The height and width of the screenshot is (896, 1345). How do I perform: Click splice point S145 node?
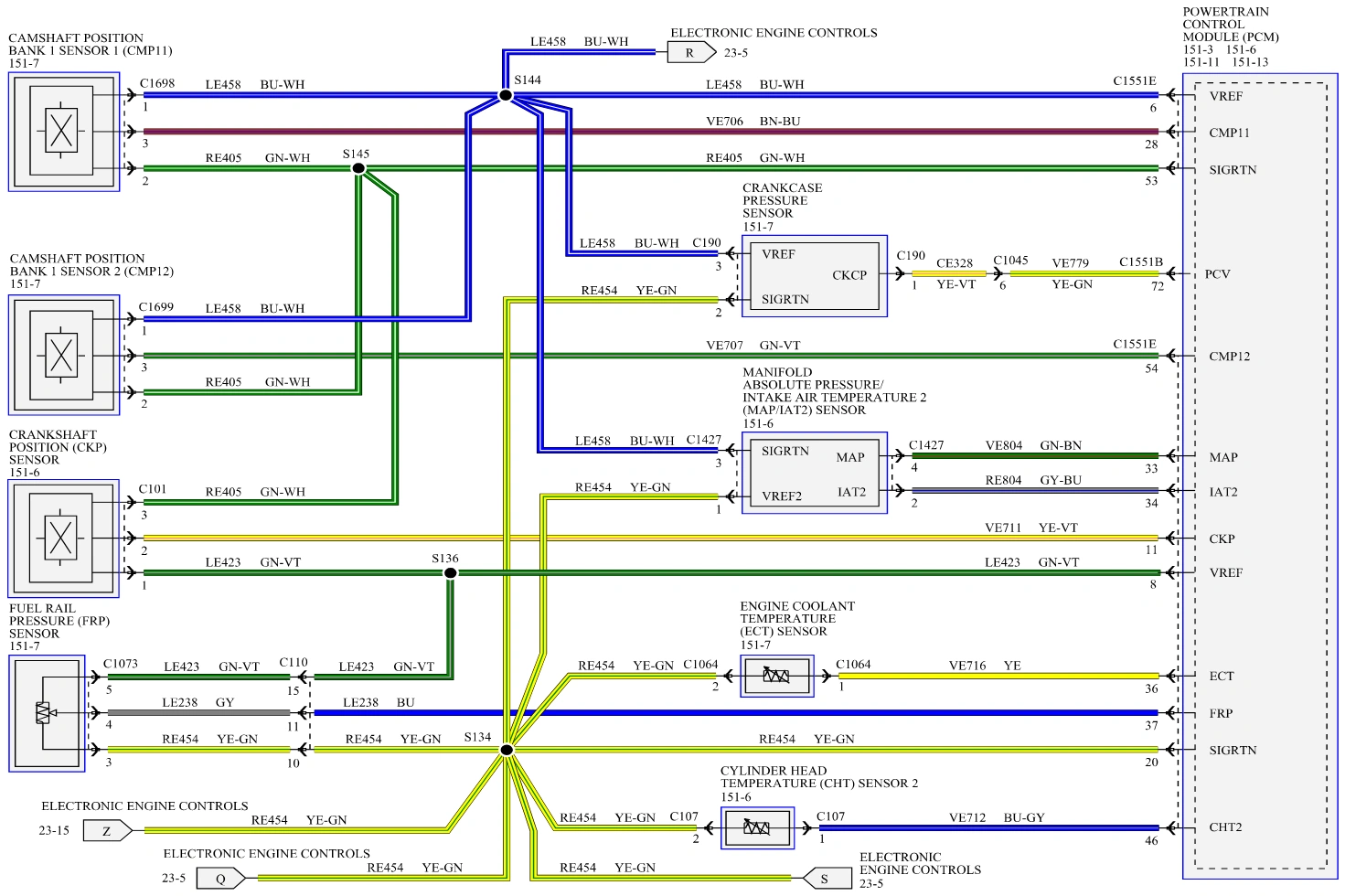click(x=359, y=168)
